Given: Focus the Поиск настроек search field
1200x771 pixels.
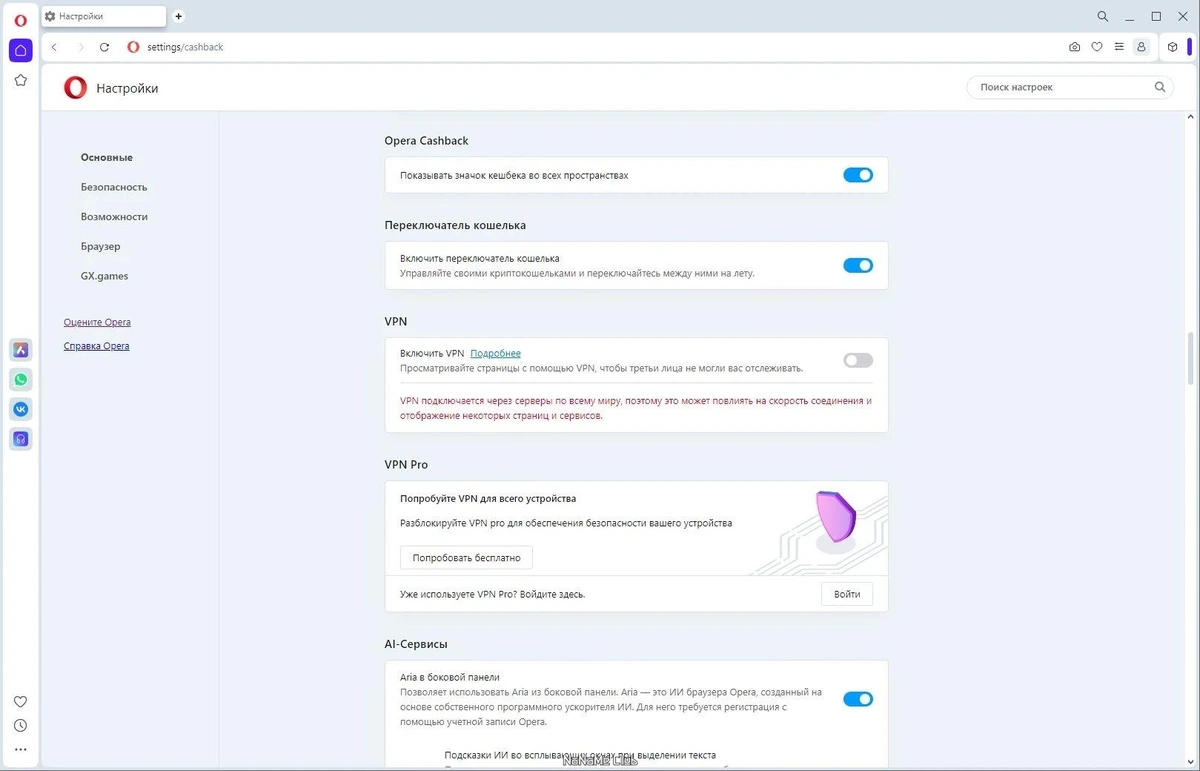Looking at the screenshot, I should [x=1070, y=87].
